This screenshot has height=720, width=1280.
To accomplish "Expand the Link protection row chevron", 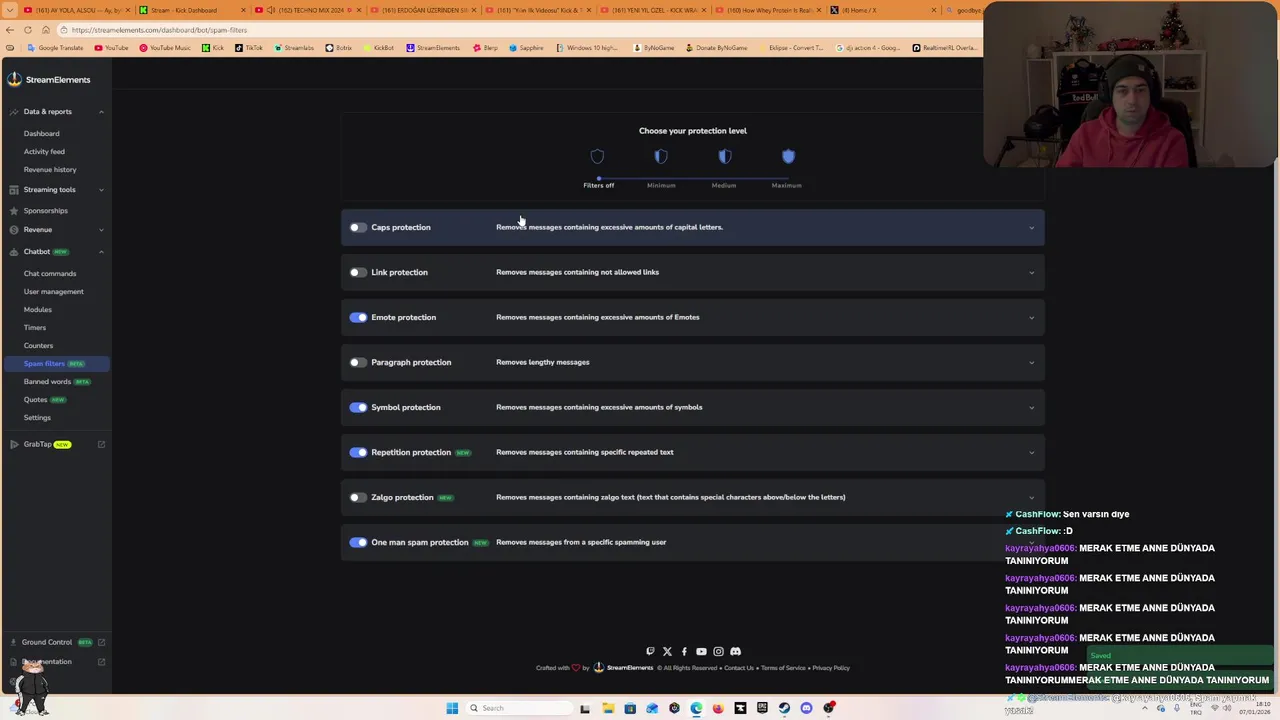I will [x=1032, y=273].
